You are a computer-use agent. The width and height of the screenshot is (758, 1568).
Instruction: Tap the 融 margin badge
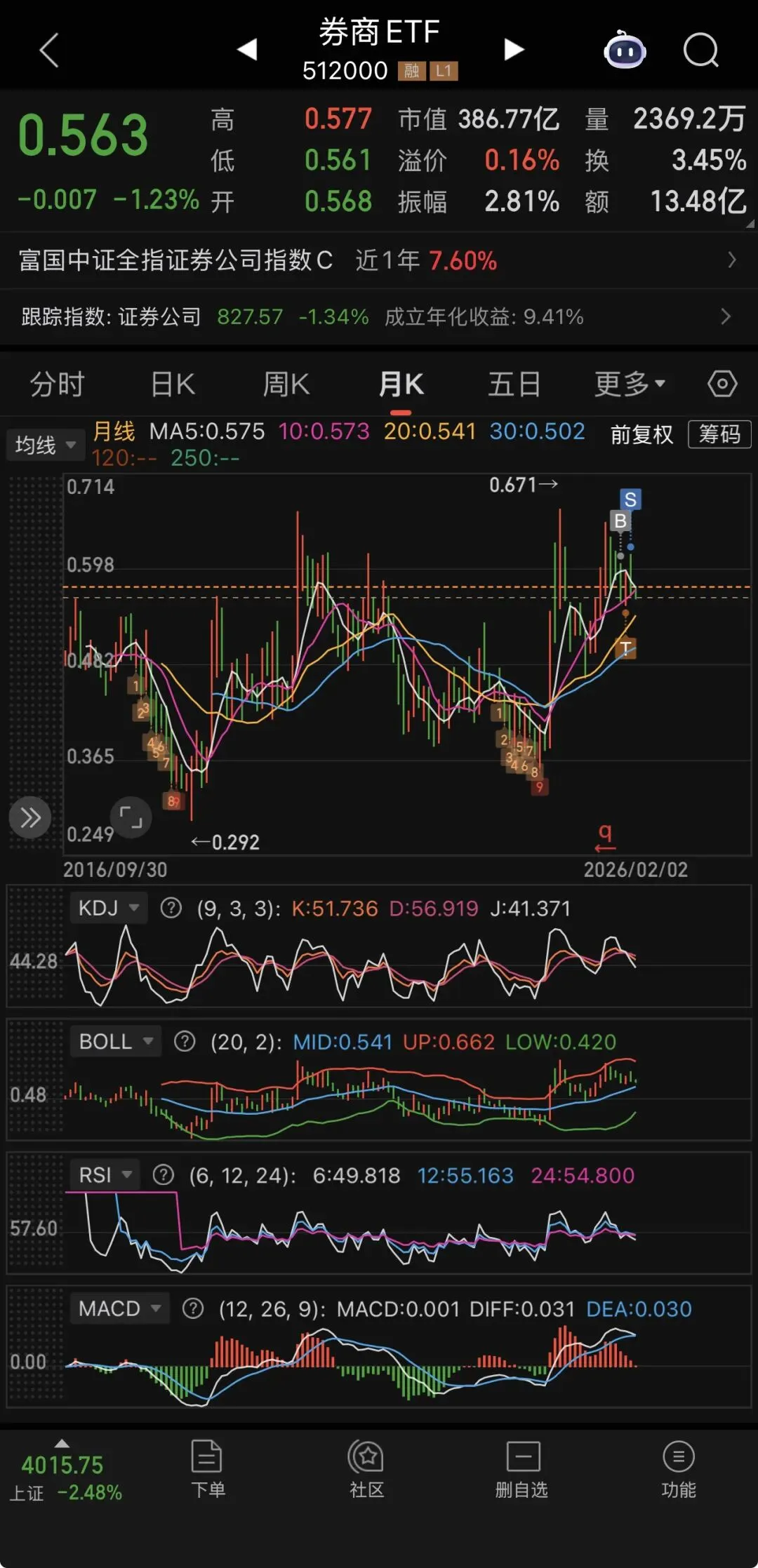[x=411, y=70]
